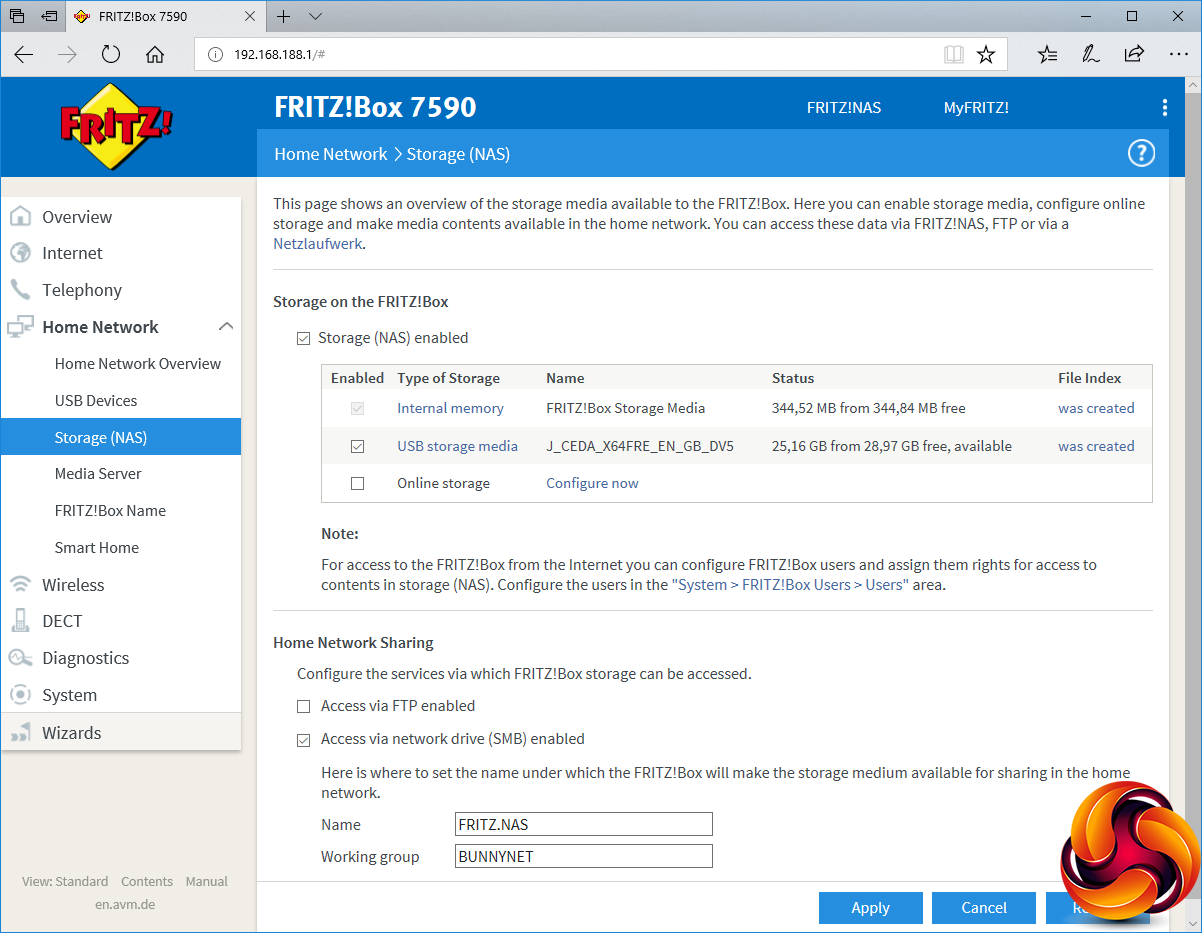The image size is (1202, 933).
Task: Open the Add notes pen icon
Action: (1091, 55)
